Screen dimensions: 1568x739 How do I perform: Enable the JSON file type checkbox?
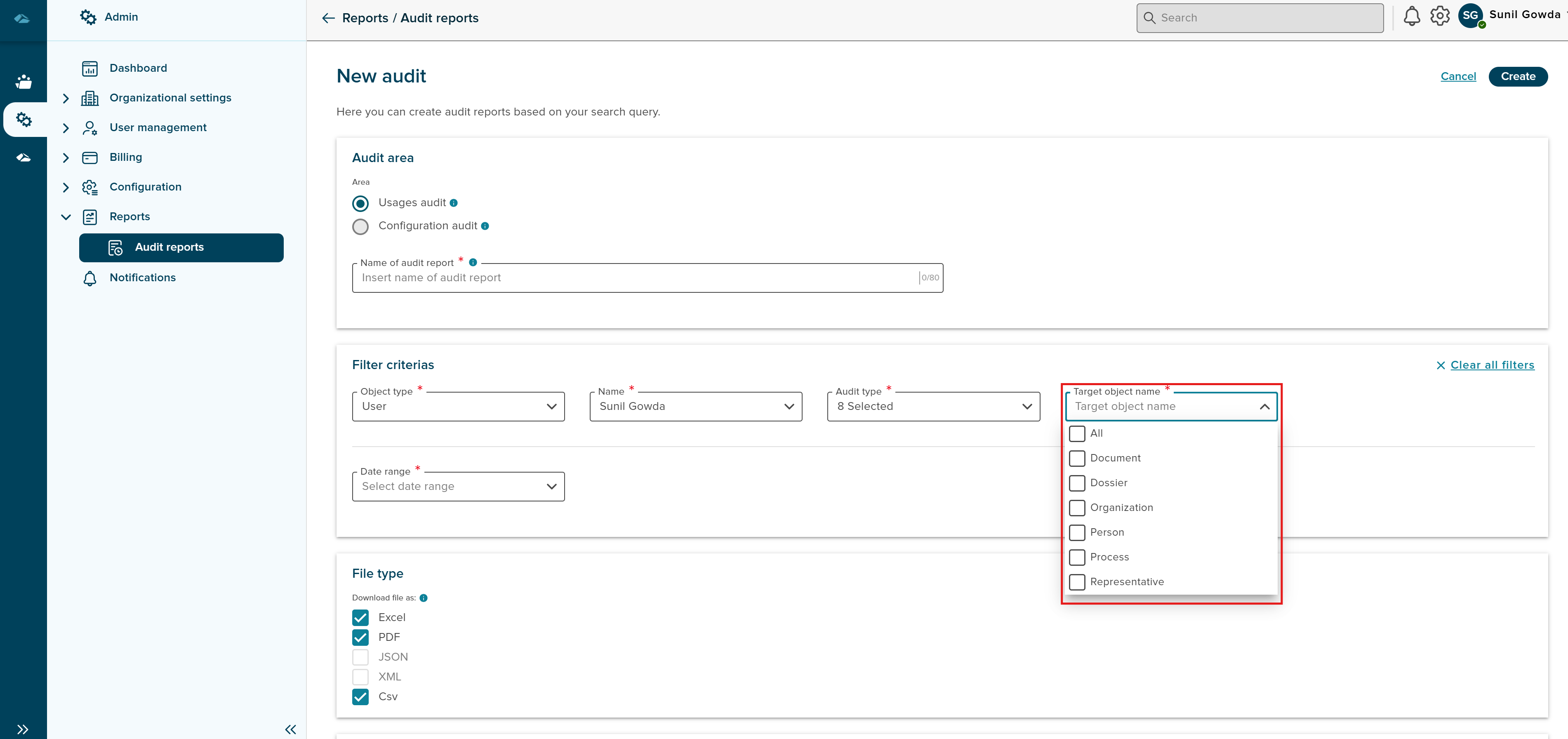pos(360,657)
